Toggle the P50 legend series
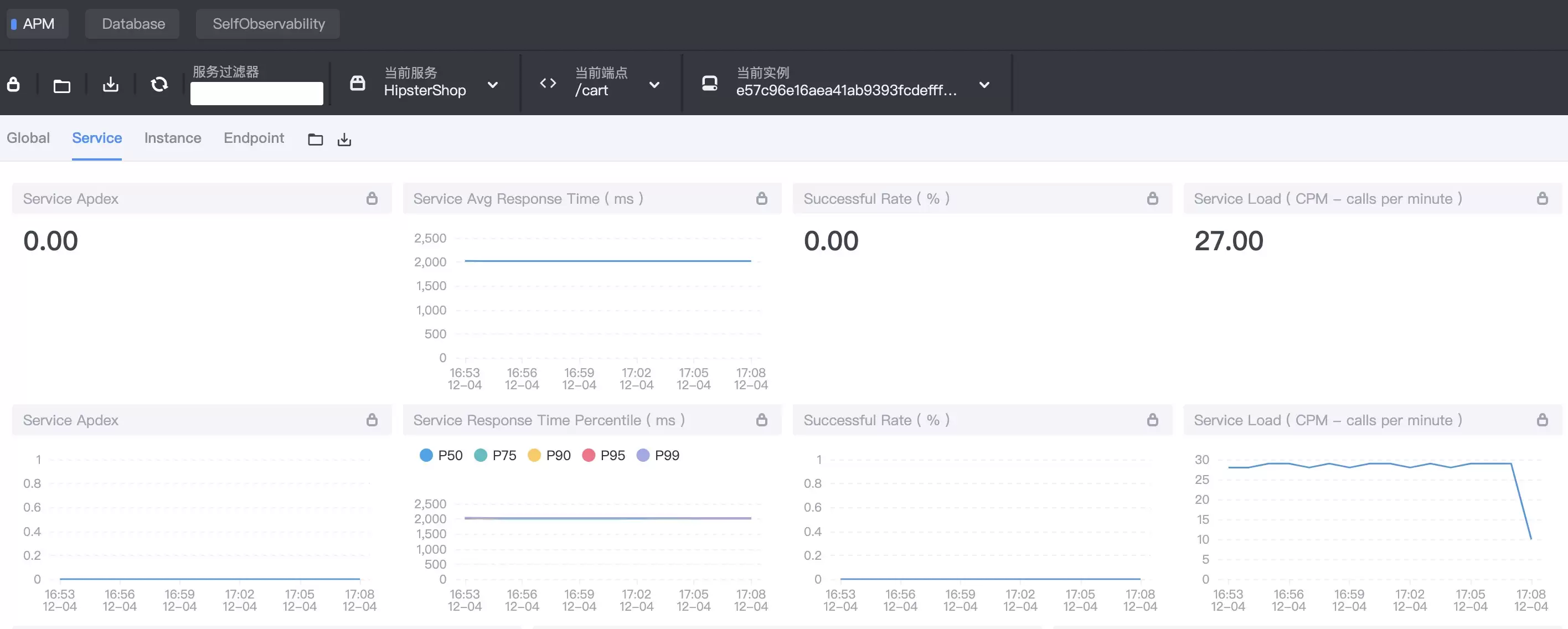 pos(441,456)
